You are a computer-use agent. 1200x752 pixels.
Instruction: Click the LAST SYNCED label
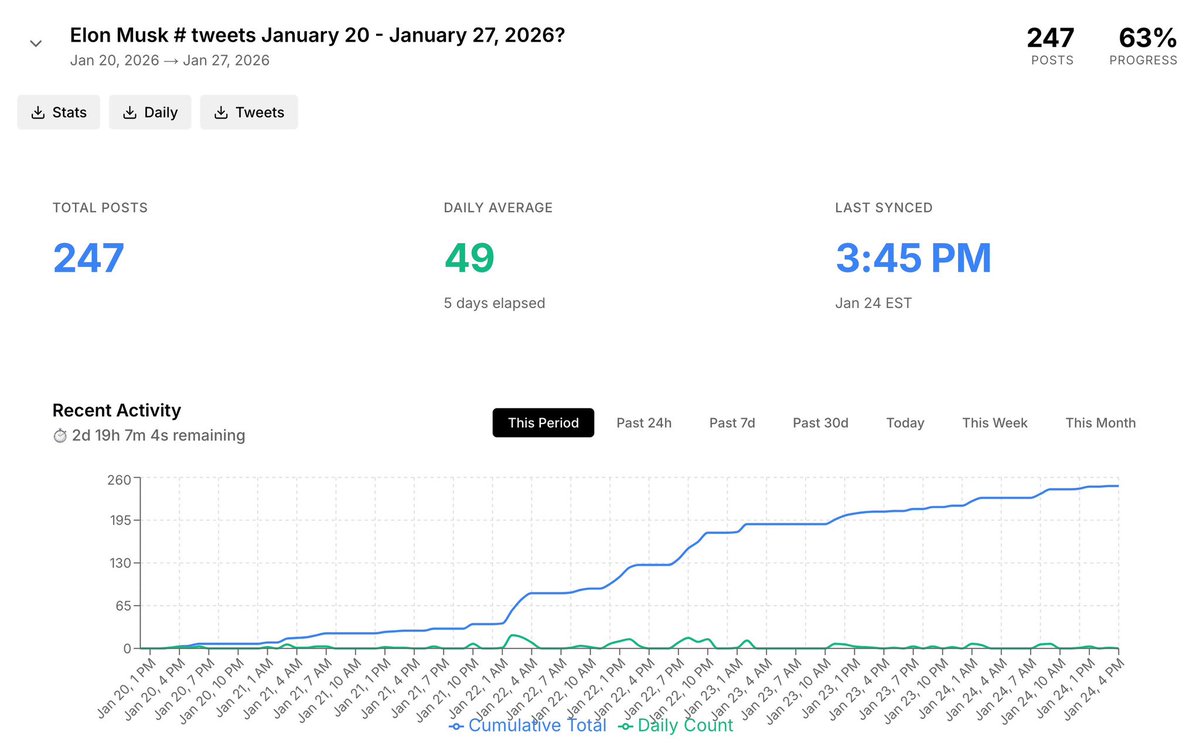(884, 208)
